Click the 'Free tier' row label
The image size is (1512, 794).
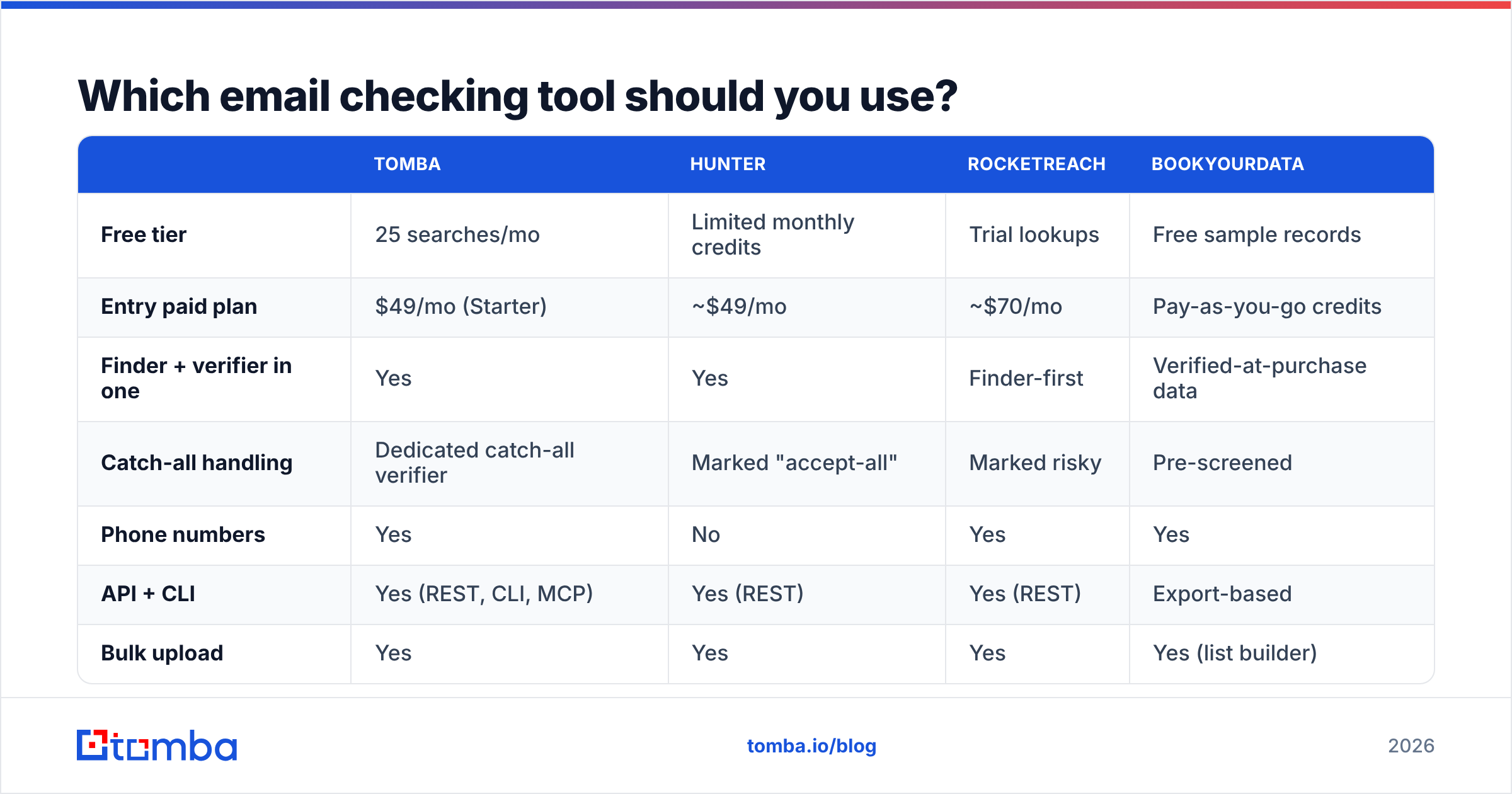(x=144, y=234)
